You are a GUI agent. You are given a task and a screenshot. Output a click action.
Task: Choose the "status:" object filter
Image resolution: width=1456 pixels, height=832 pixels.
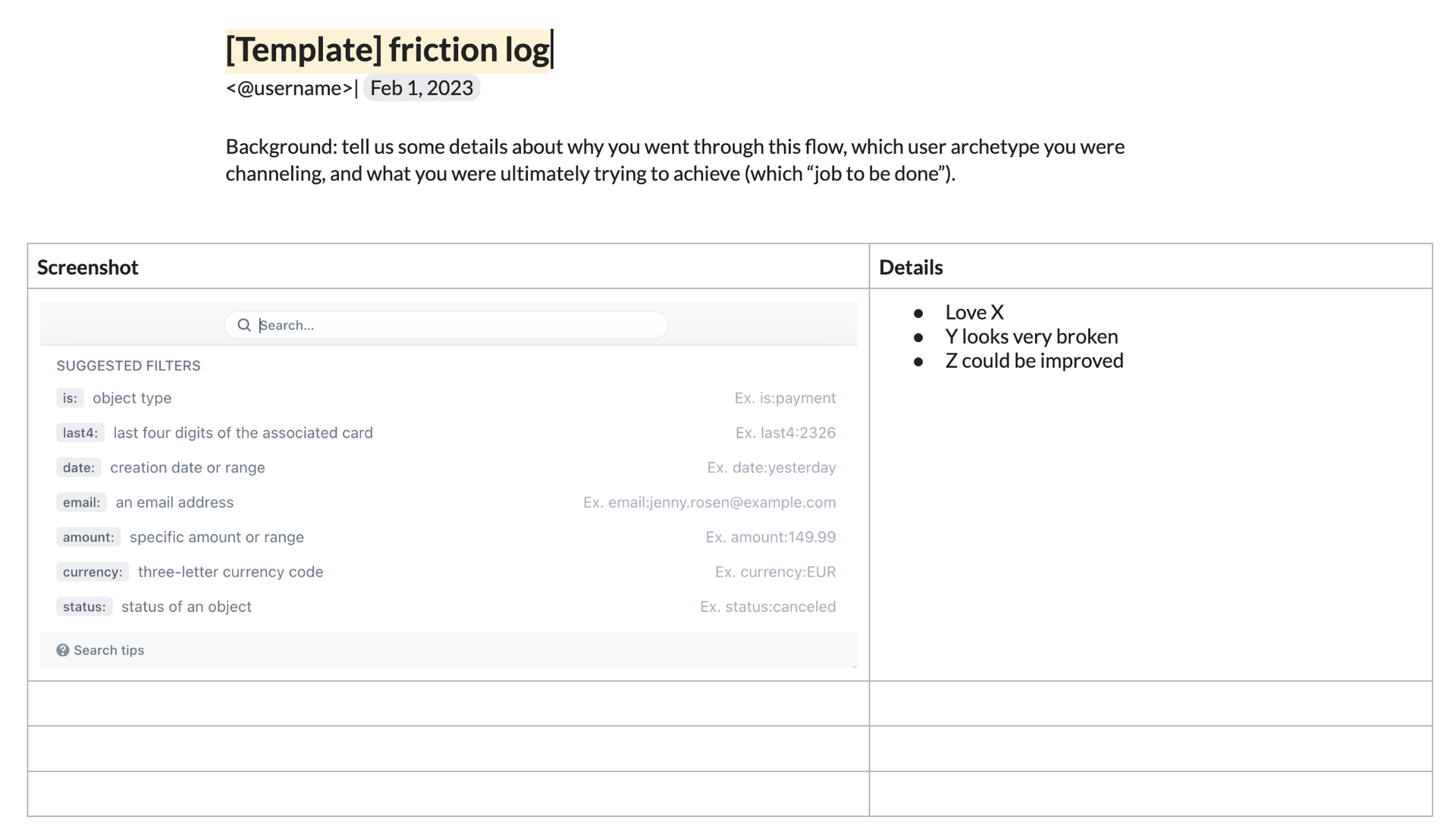point(84,608)
